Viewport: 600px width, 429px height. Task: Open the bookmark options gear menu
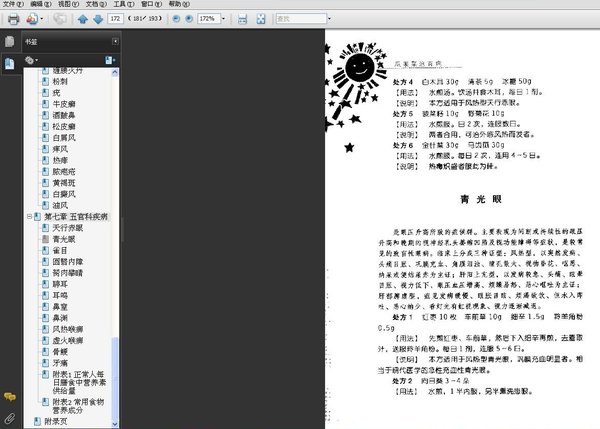click(x=31, y=60)
